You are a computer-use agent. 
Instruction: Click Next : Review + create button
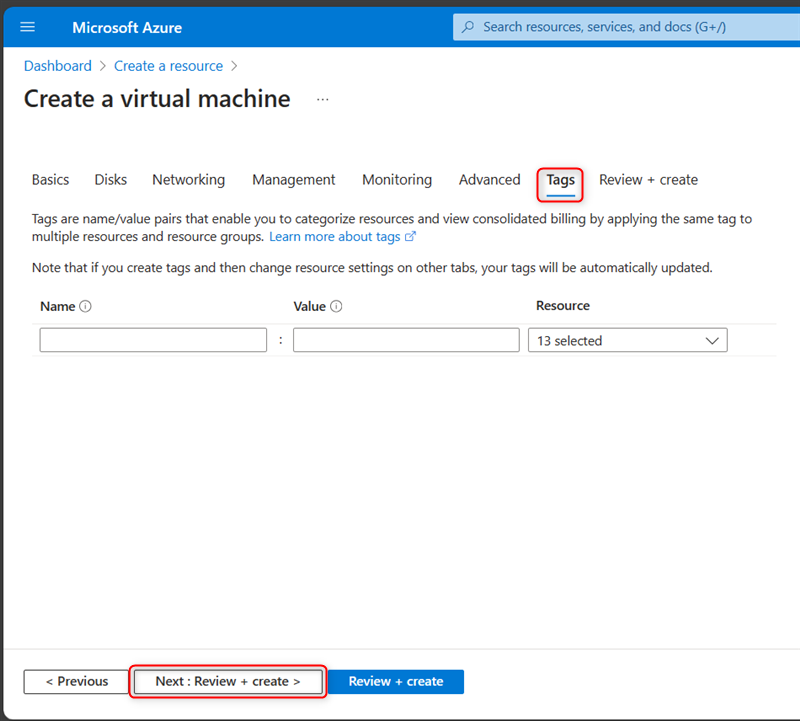(228, 682)
